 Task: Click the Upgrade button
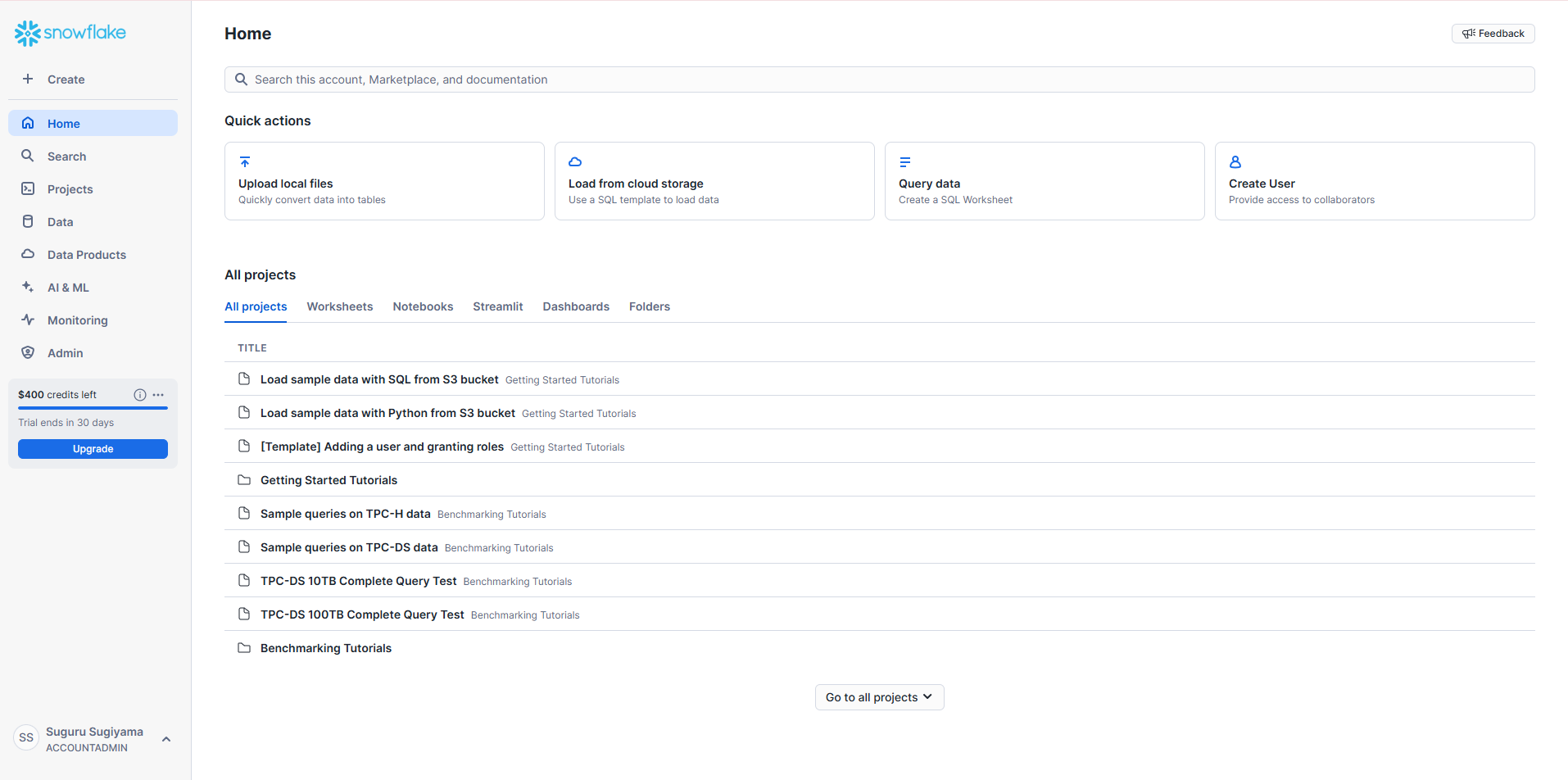click(x=93, y=449)
